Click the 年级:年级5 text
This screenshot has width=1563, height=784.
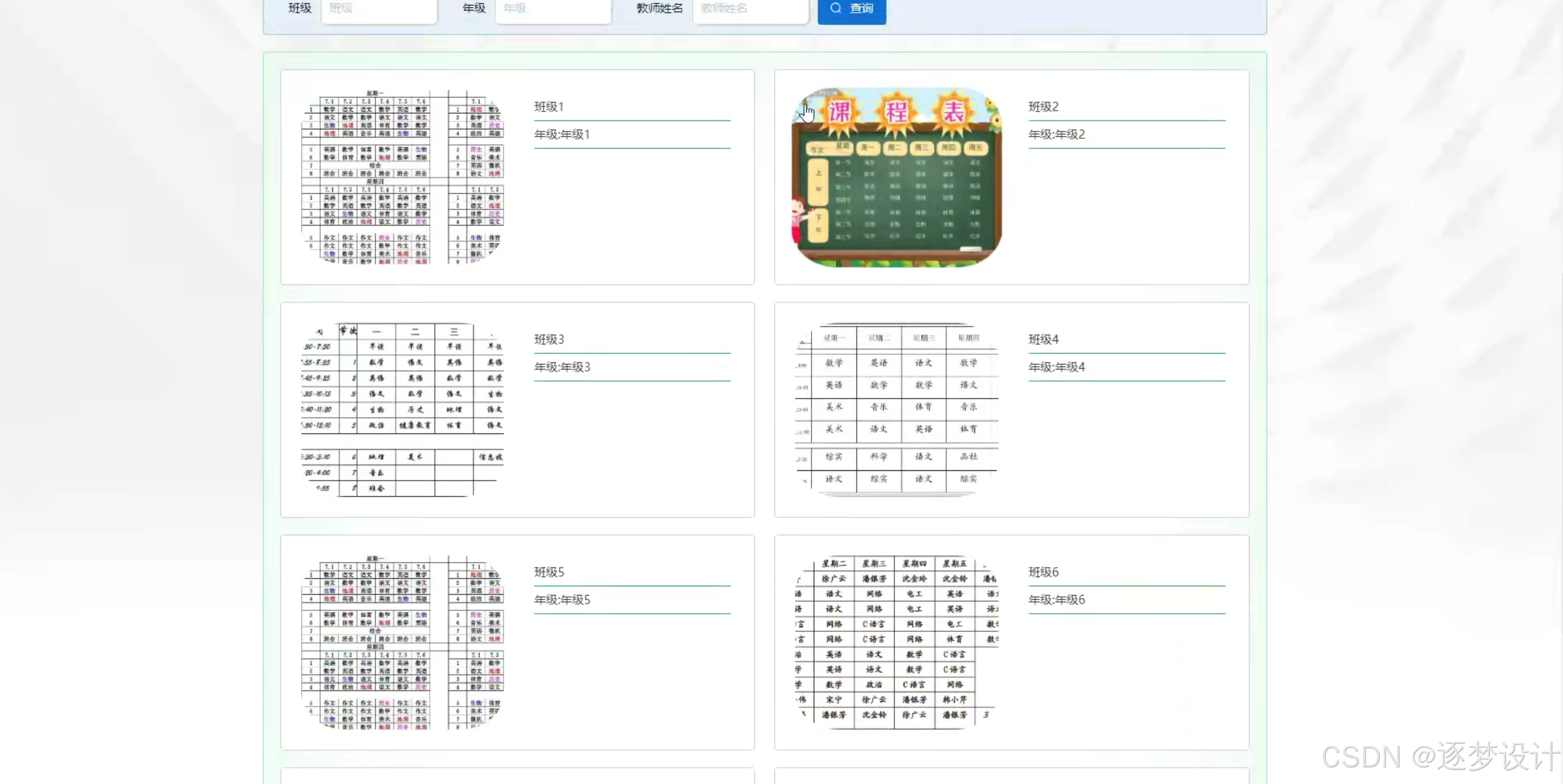coord(562,599)
